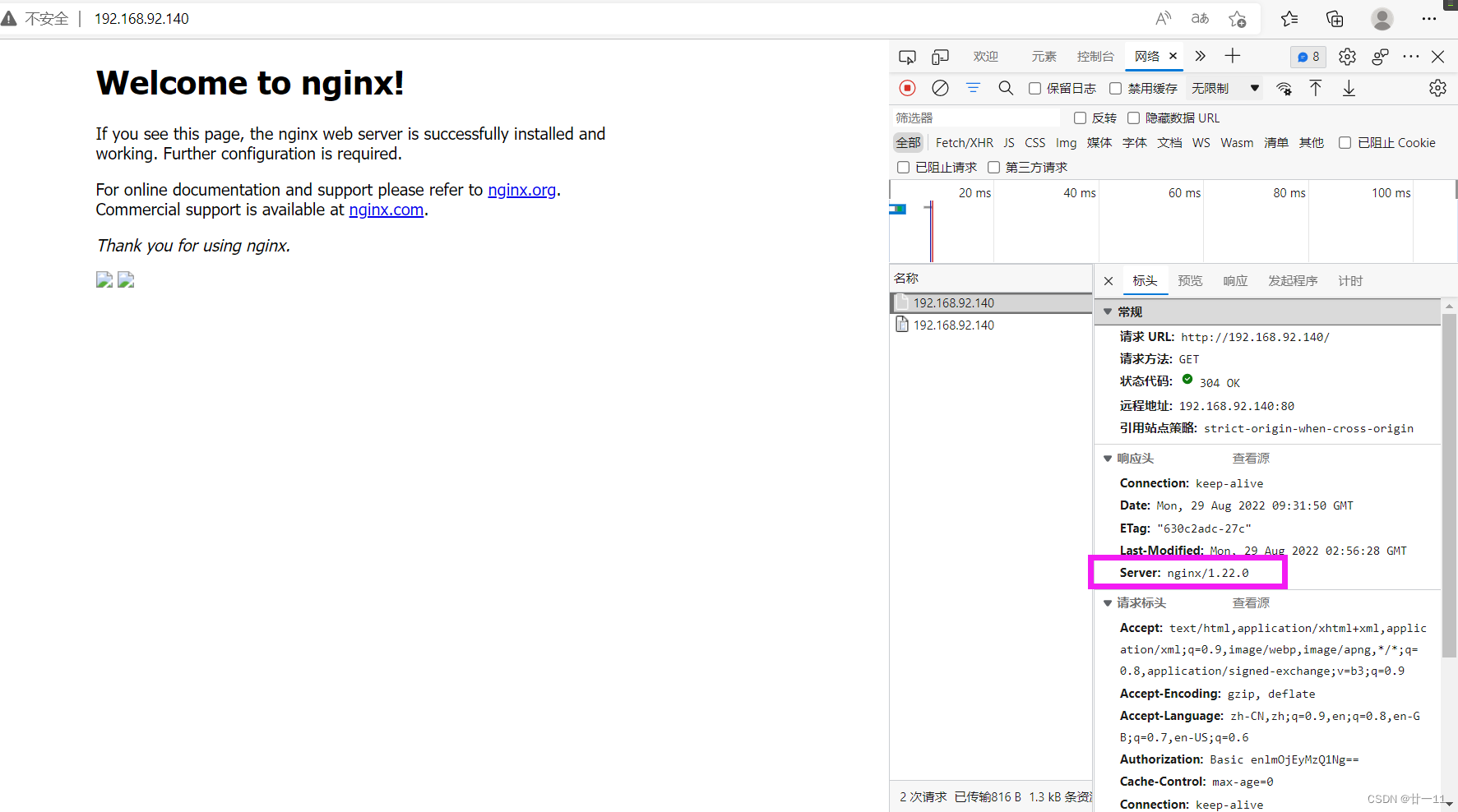Click the translate icon in address bar
This screenshot has width=1458, height=812.
pos(1200,18)
